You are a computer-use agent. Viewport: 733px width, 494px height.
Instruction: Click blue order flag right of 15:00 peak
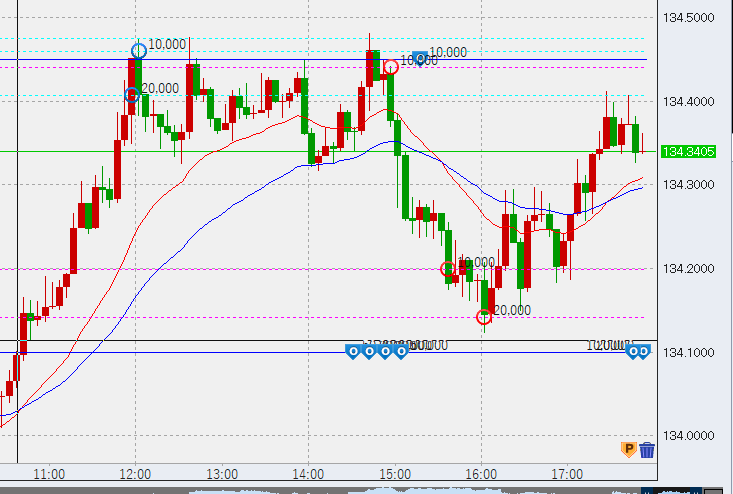tap(421, 58)
